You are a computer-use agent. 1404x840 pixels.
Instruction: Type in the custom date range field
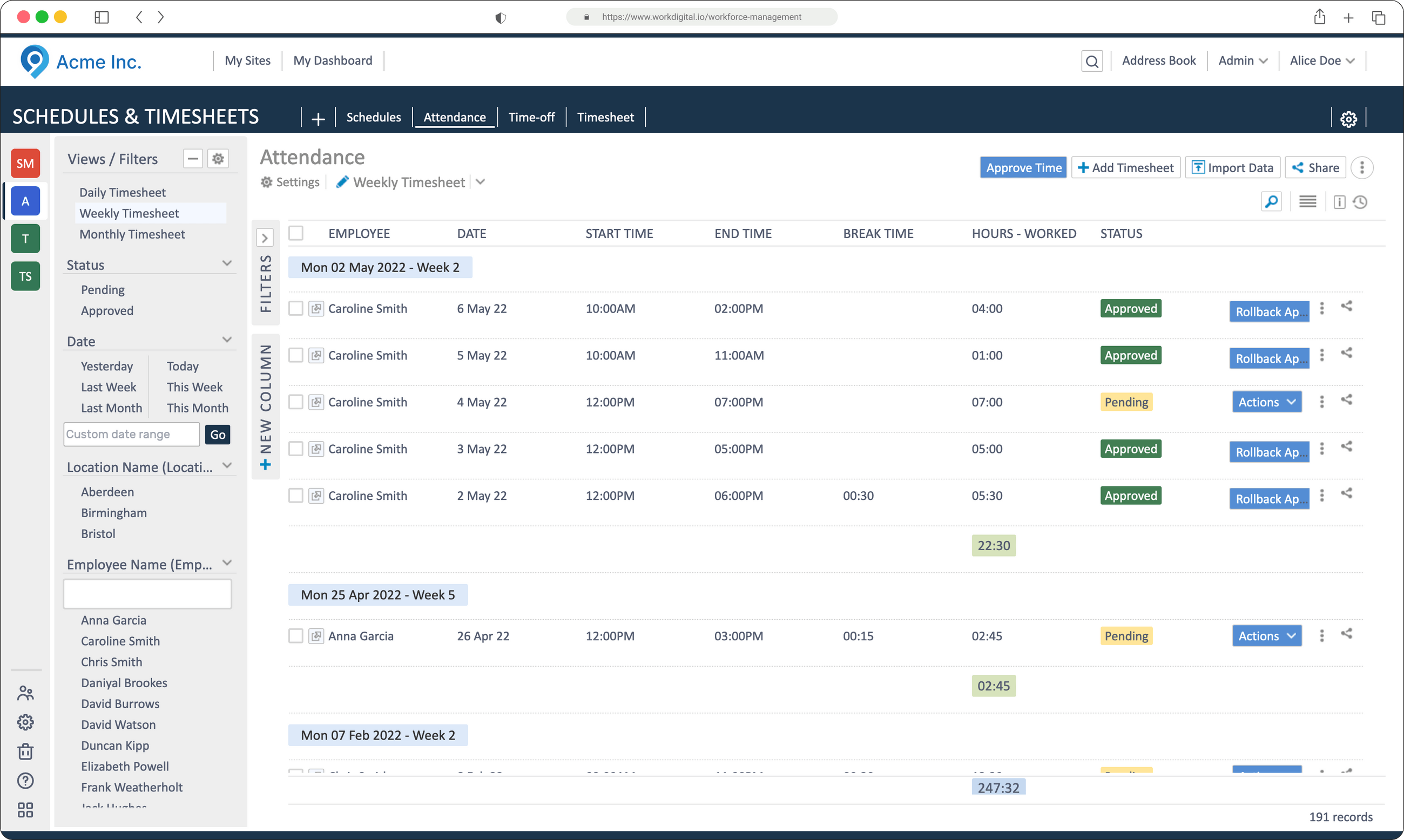131,434
